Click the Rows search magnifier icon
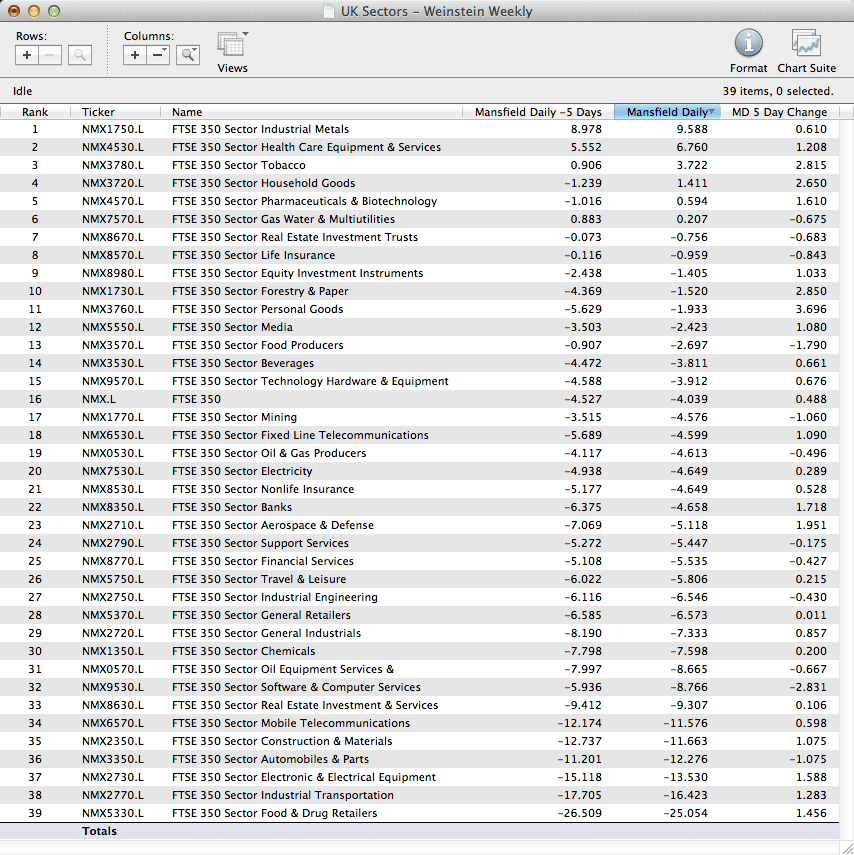This screenshot has height=855, width=854. [x=80, y=55]
